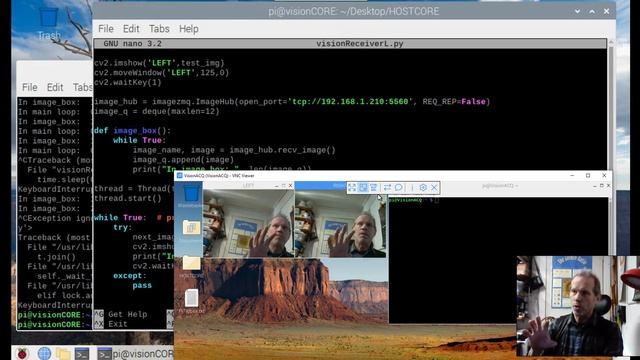Open the file icon on remote desktop

[191, 298]
